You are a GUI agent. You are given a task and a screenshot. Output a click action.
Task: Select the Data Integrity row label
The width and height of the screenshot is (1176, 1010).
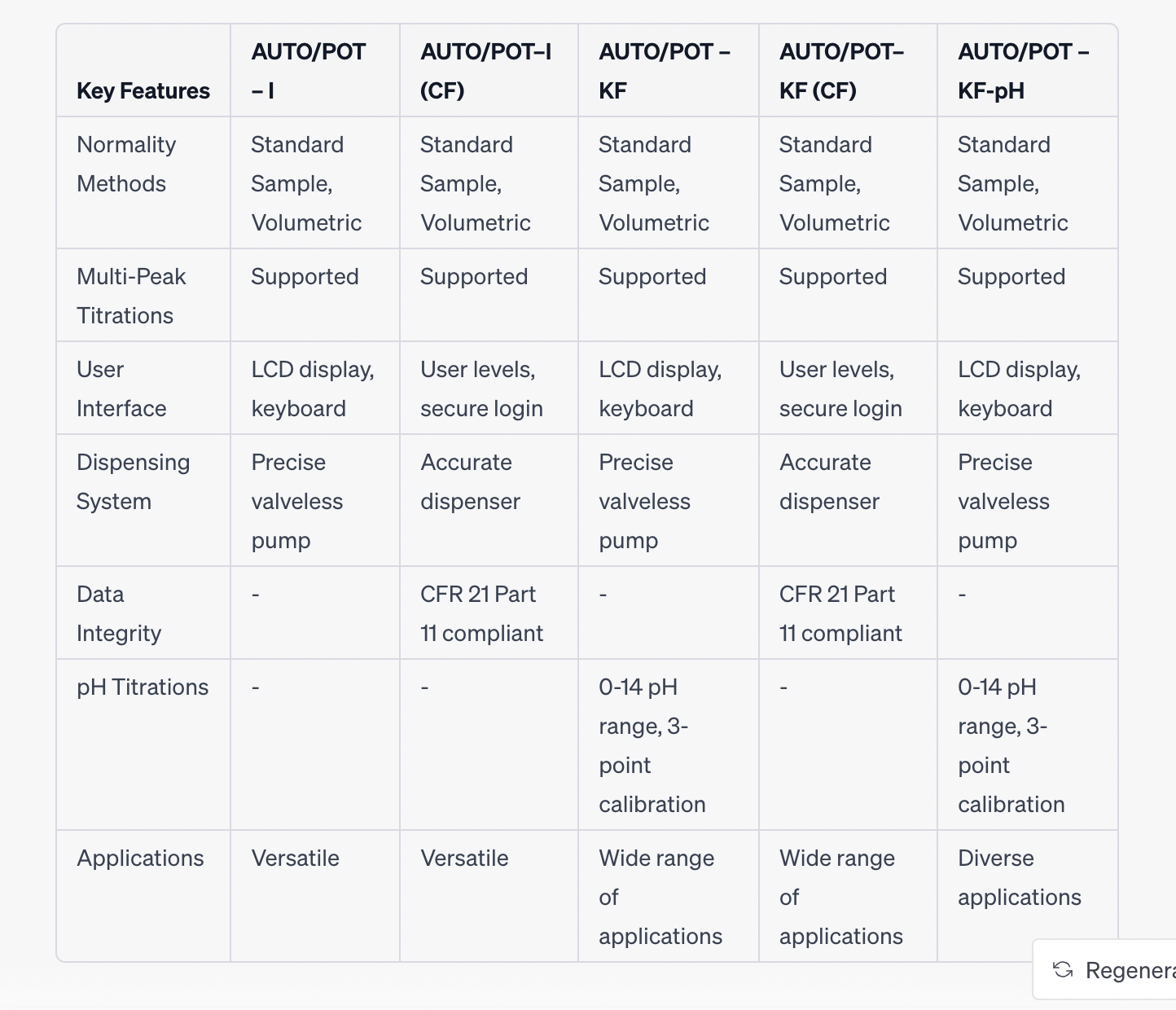pos(119,613)
